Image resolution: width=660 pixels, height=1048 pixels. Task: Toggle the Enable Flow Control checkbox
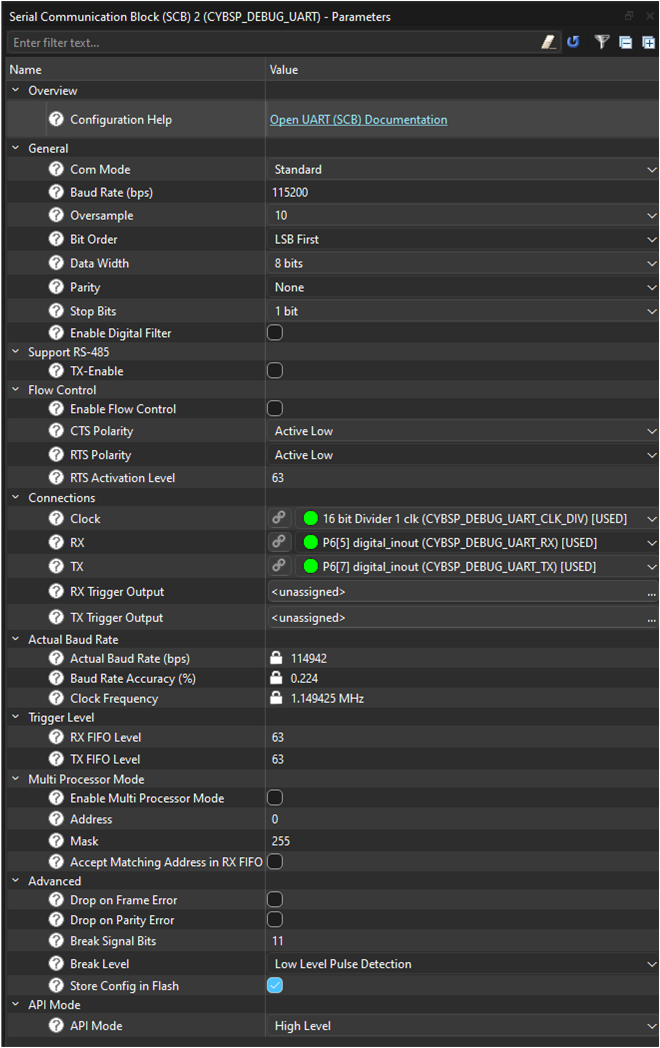point(275,409)
